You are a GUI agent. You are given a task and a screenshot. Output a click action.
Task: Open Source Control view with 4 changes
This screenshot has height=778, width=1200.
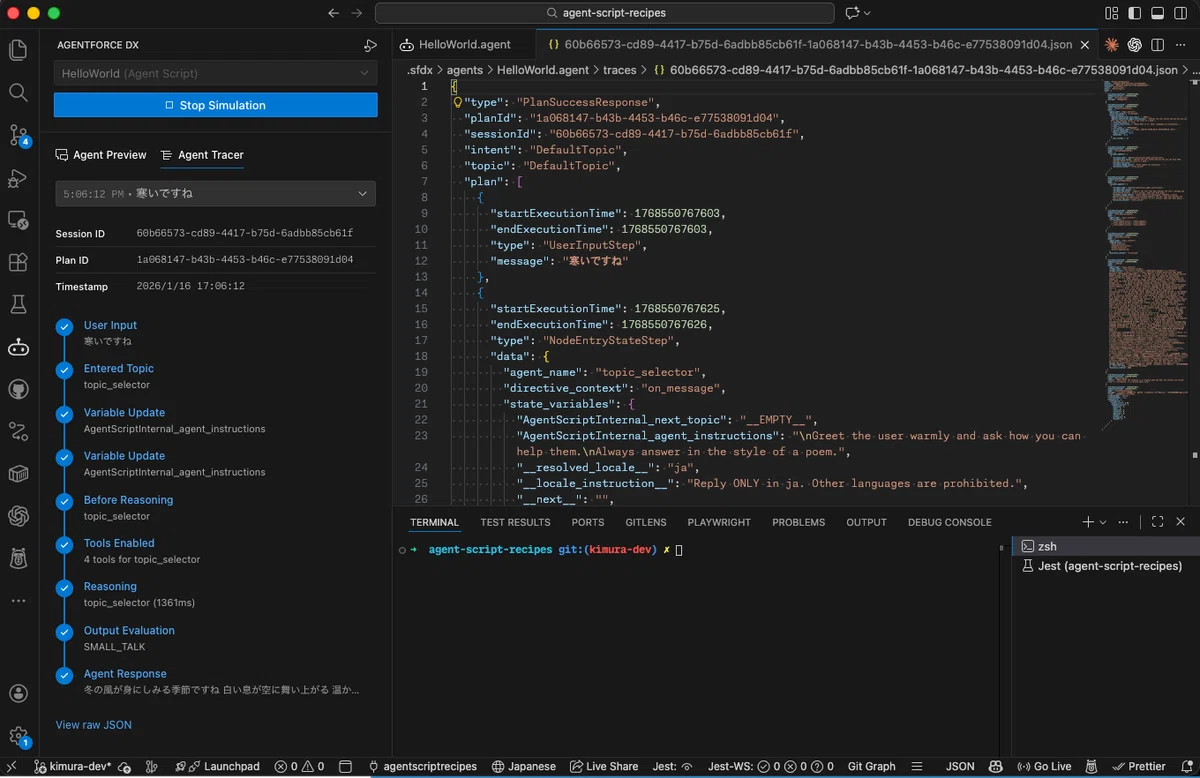(18, 135)
